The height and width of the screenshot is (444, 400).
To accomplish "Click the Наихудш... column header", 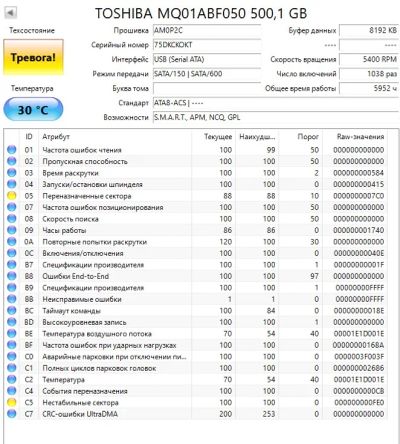I will tap(257, 136).
